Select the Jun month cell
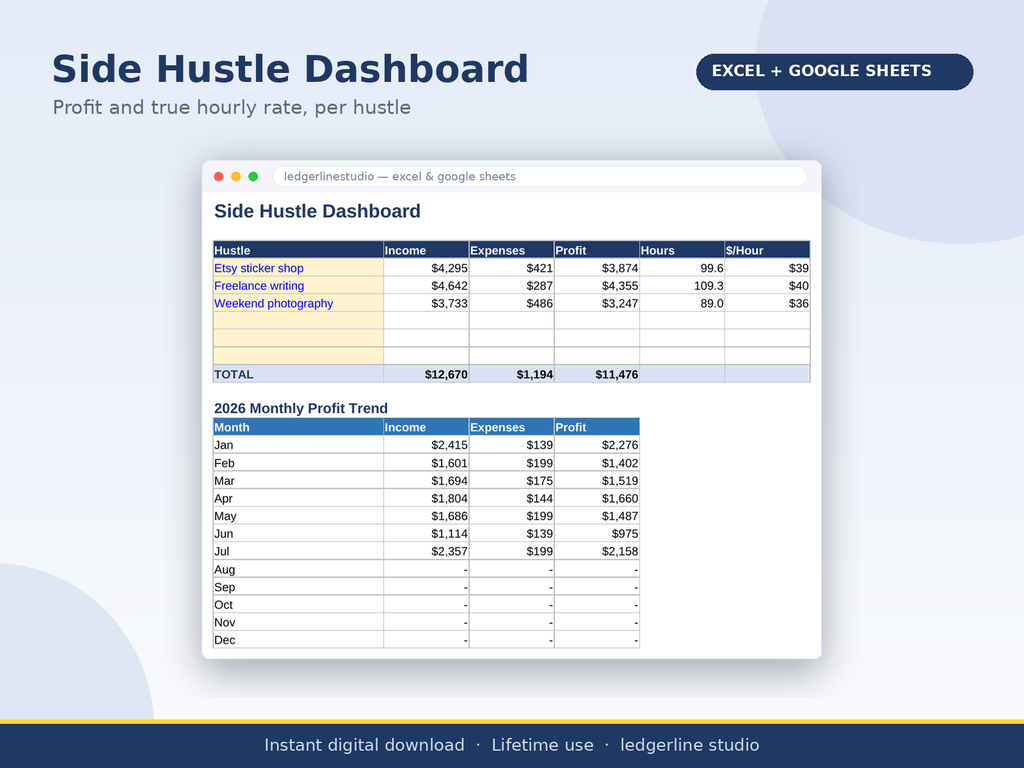This screenshot has height=768, width=1024. click(298, 534)
